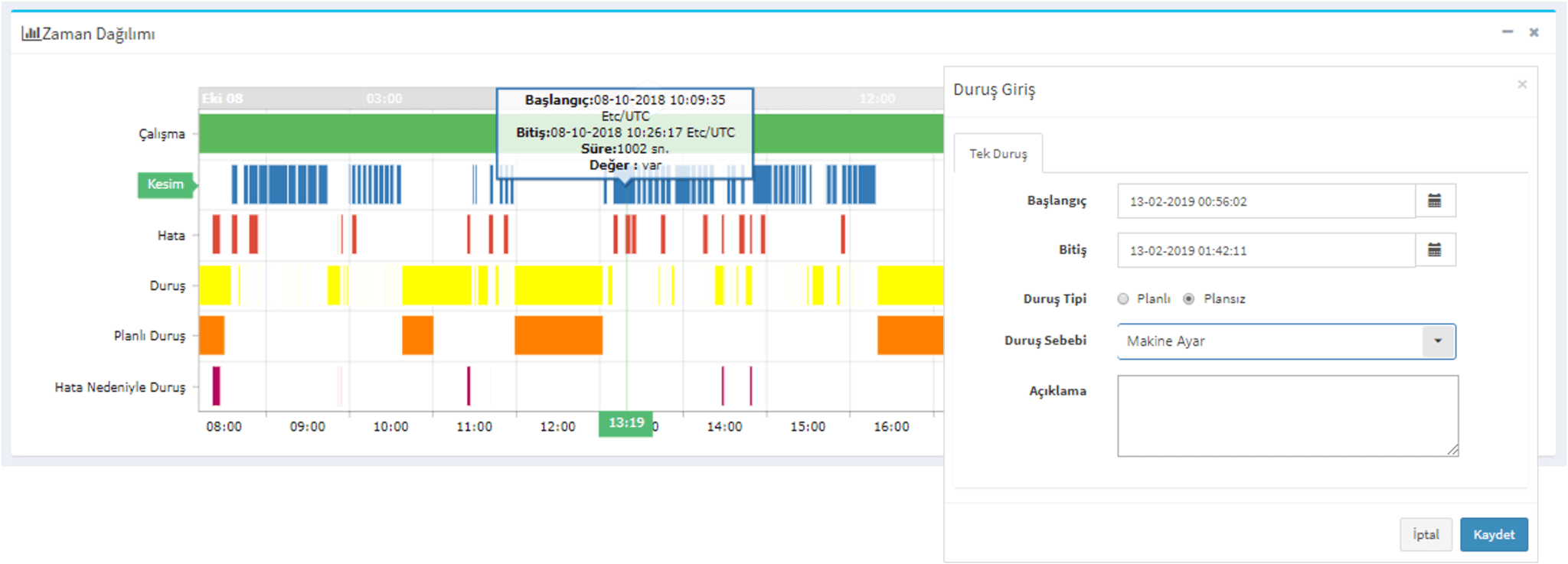
Task: Click the Çalışma row label
Action: [162, 134]
